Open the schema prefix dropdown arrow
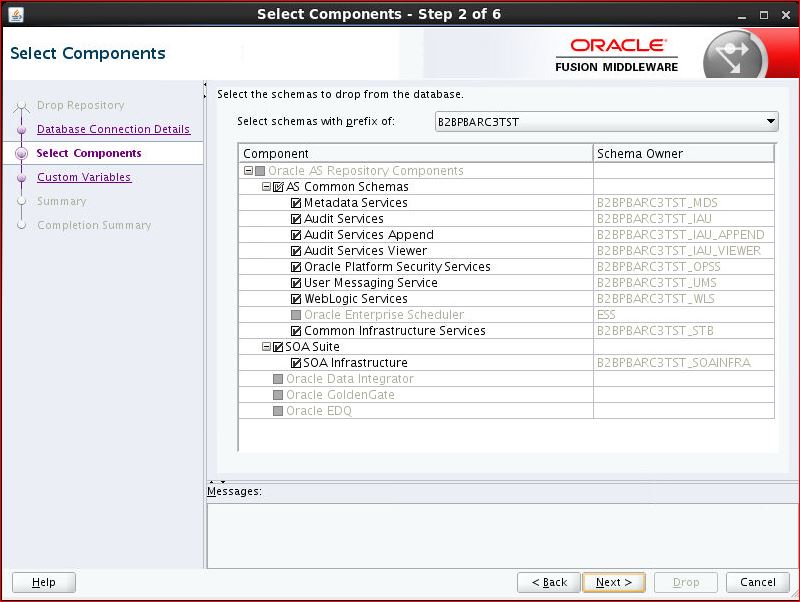The image size is (800, 602). coord(770,122)
